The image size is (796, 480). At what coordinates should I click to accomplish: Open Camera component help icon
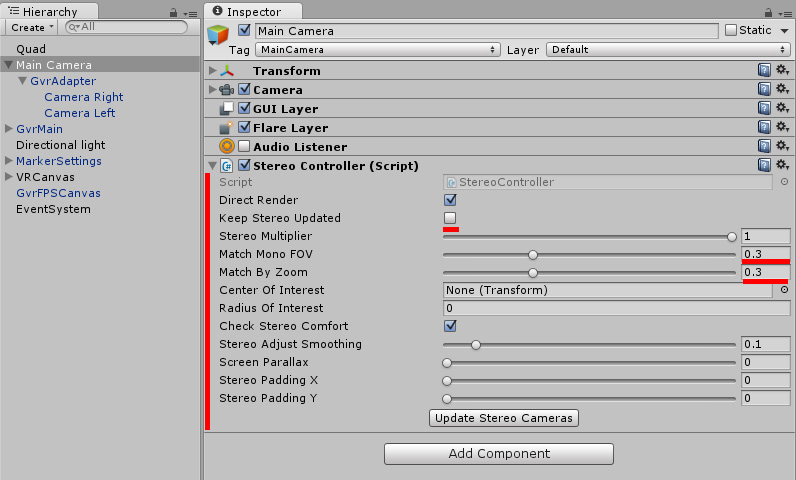[x=764, y=89]
